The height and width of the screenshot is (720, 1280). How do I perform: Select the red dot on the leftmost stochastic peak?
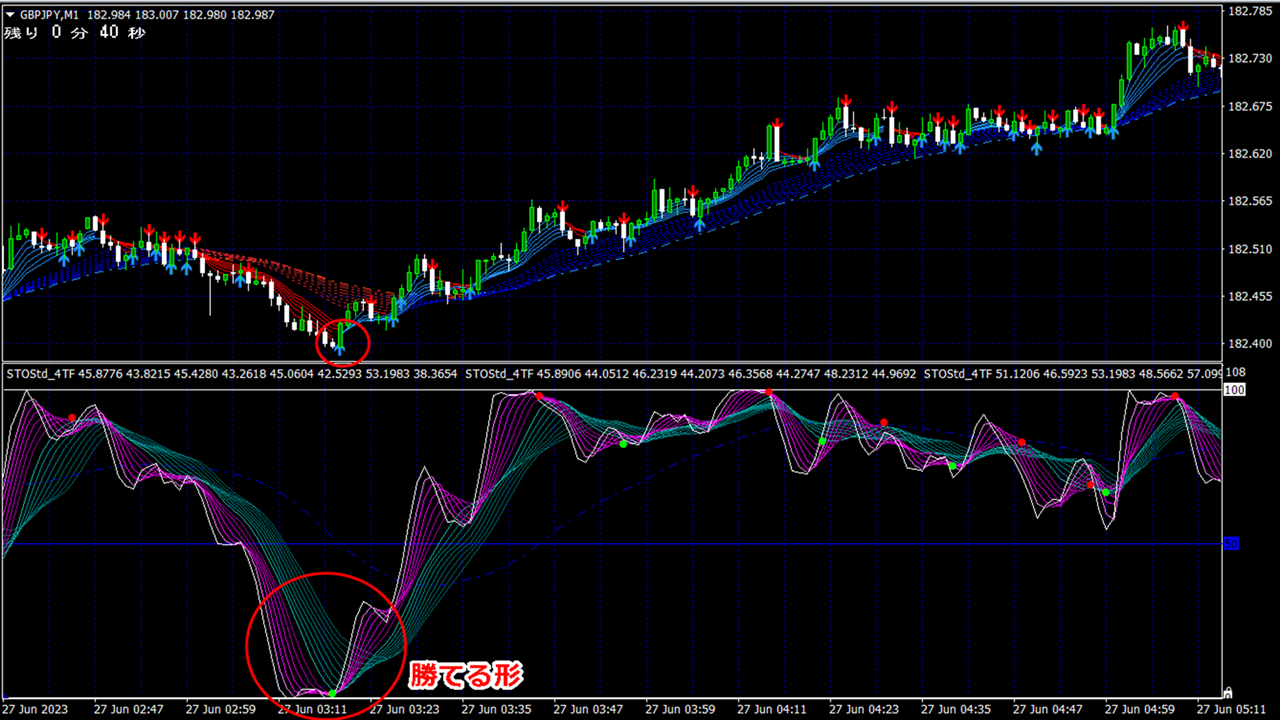(72, 417)
